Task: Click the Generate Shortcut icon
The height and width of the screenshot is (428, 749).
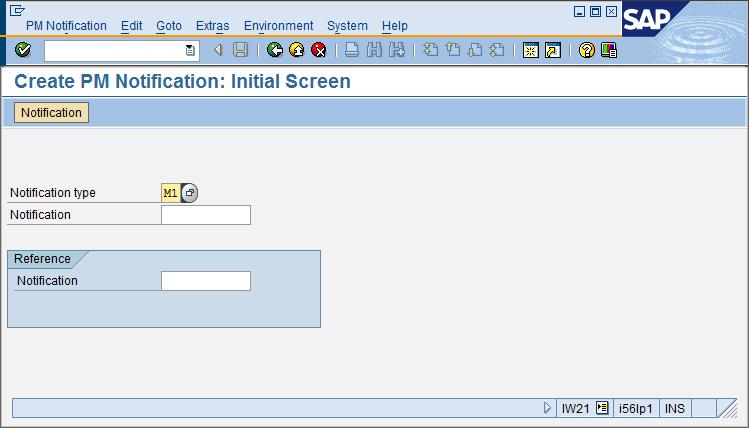Action: point(553,50)
